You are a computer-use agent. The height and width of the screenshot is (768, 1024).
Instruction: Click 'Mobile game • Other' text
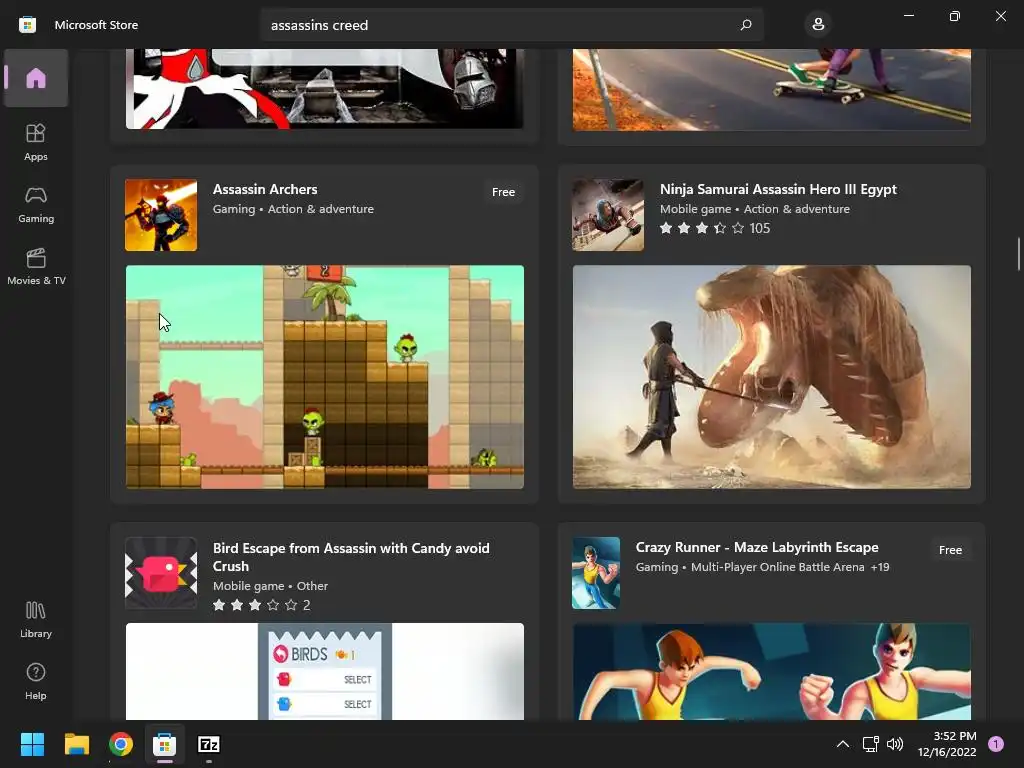coord(270,586)
